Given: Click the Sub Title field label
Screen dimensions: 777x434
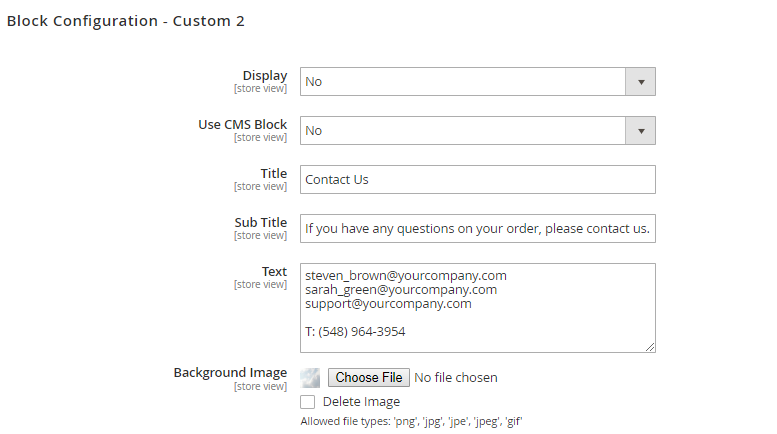Looking at the screenshot, I should pyautogui.click(x=260, y=223).
